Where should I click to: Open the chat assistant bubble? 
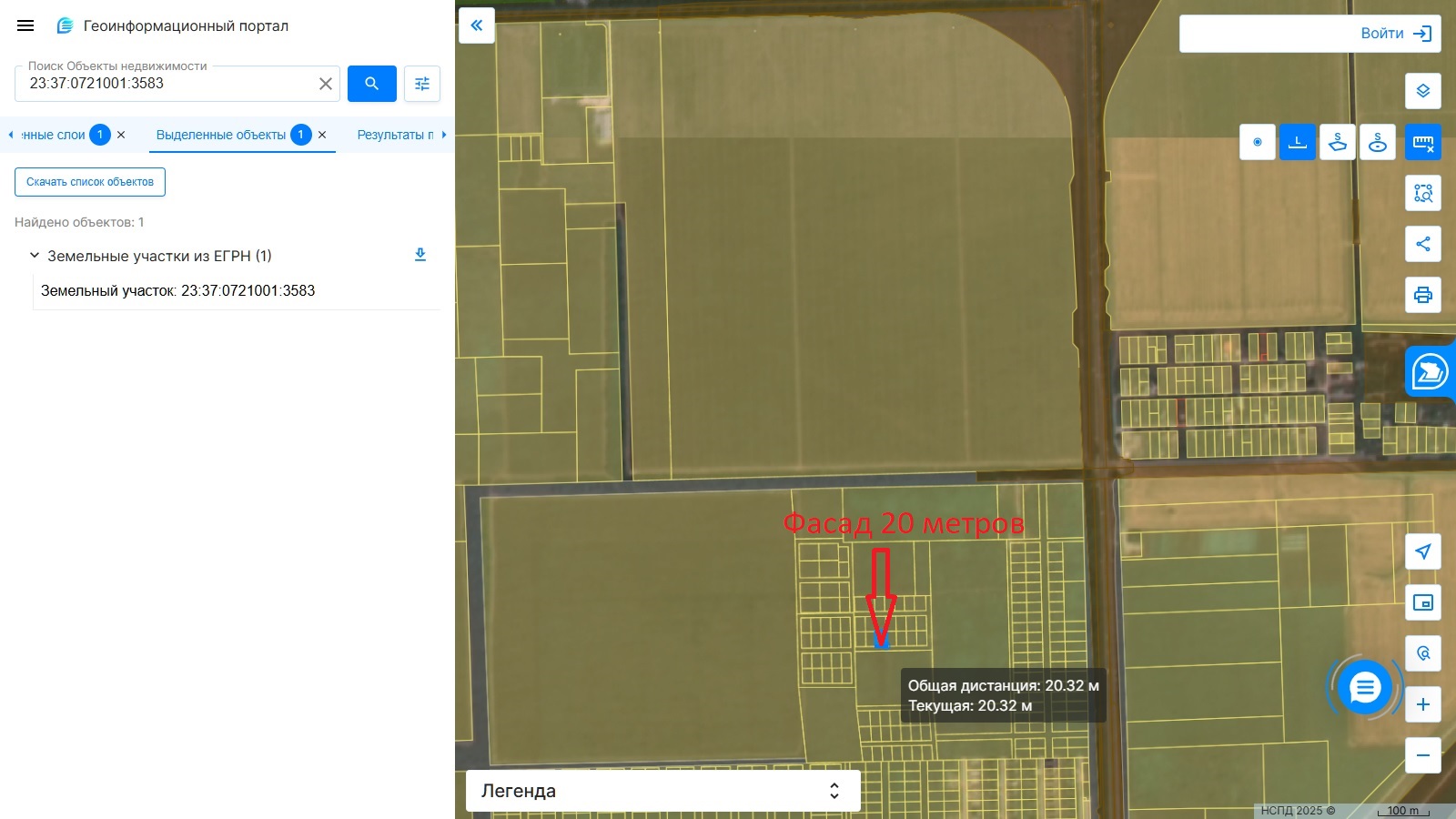click(x=1364, y=688)
